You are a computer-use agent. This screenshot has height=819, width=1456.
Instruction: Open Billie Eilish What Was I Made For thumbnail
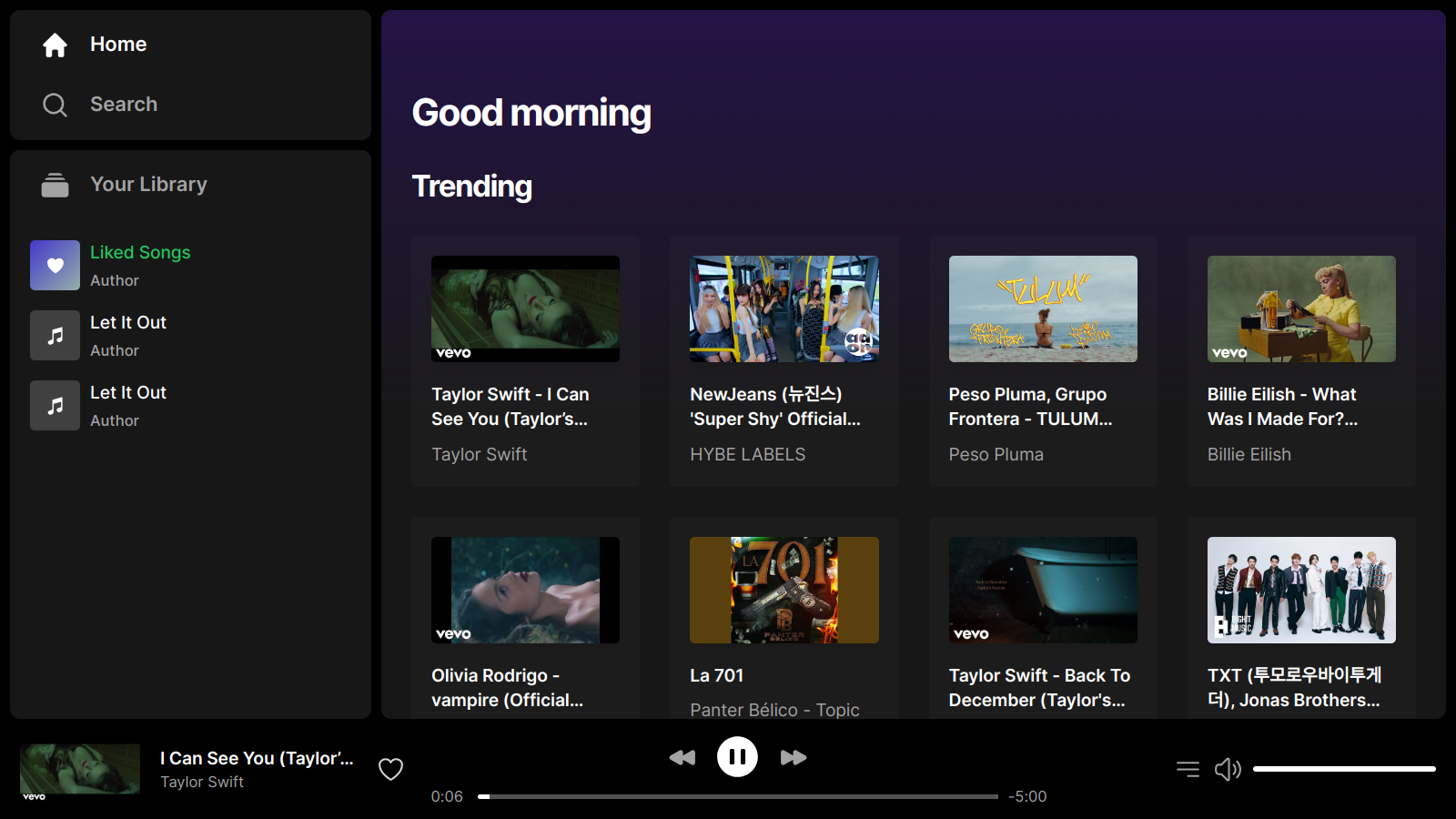click(1301, 308)
